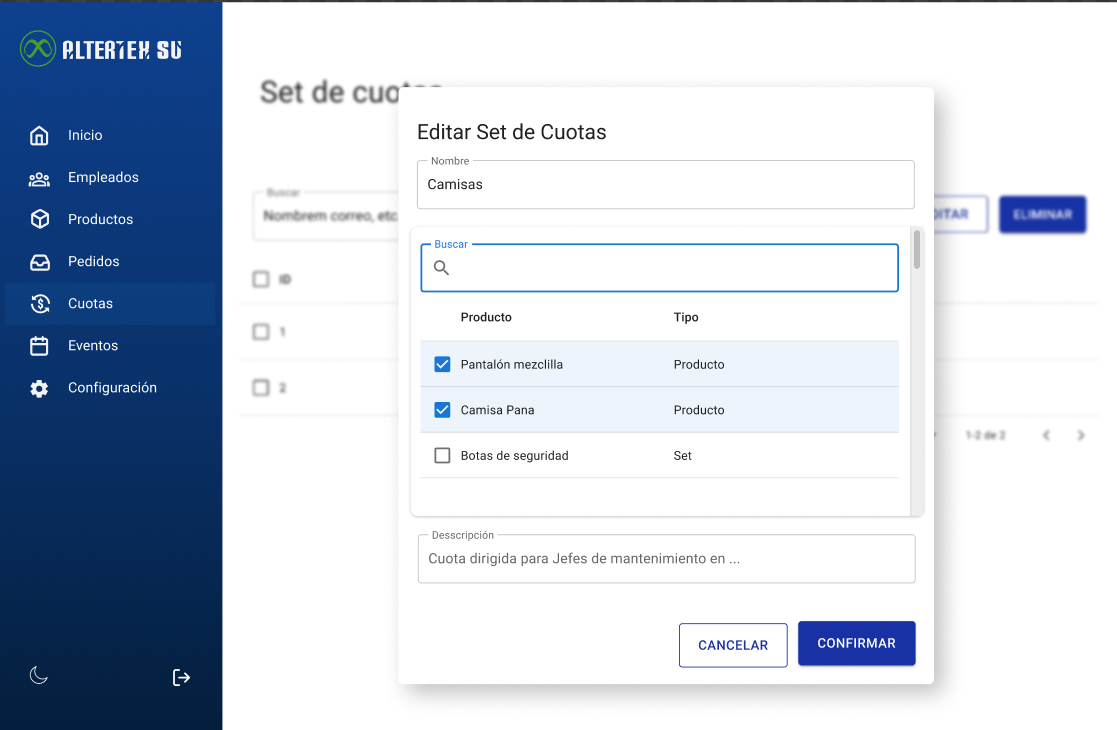Click the Set type cell for Botas
Screen dimensions: 1117x730
coord(682,456)
